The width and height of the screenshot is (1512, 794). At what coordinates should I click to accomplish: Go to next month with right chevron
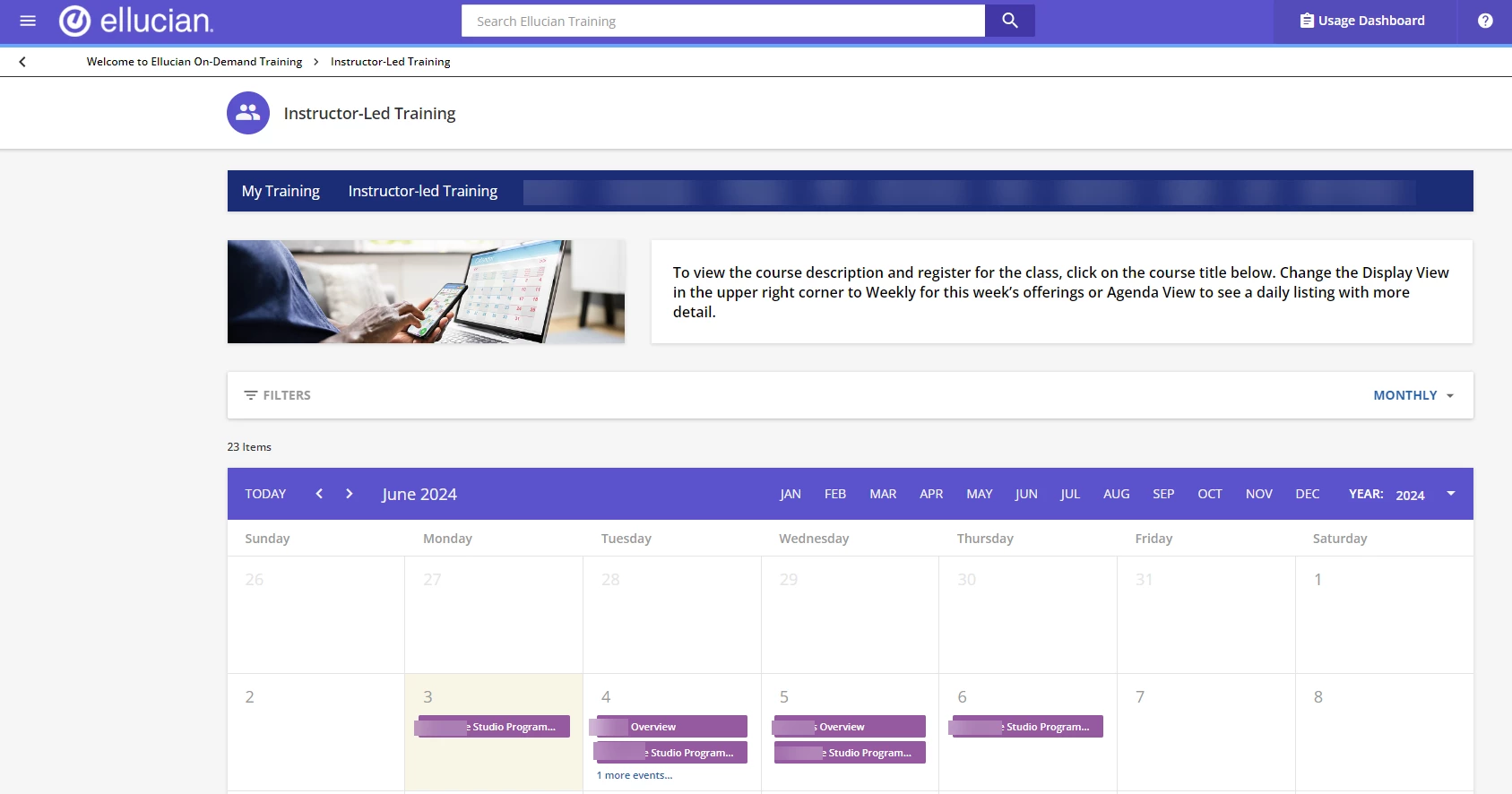350,494
